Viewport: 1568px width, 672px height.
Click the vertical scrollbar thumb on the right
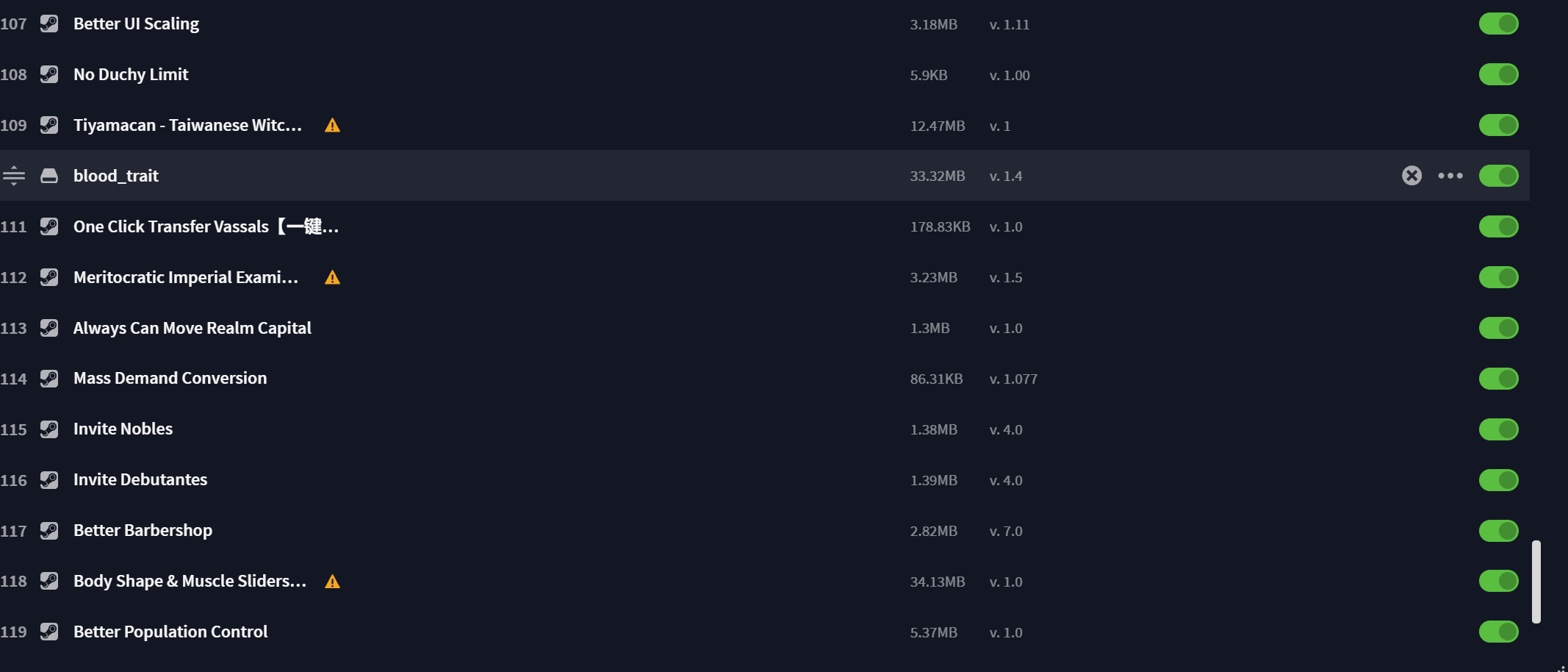click(1536, 582)
